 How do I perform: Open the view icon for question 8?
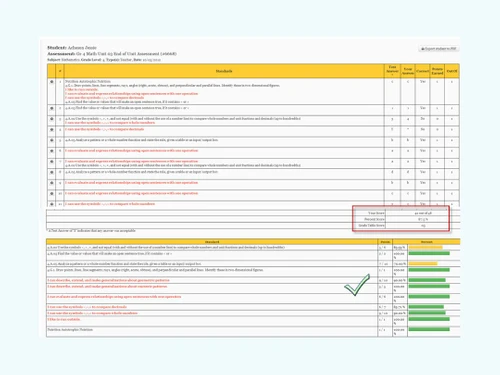click(x=52, y=172)
